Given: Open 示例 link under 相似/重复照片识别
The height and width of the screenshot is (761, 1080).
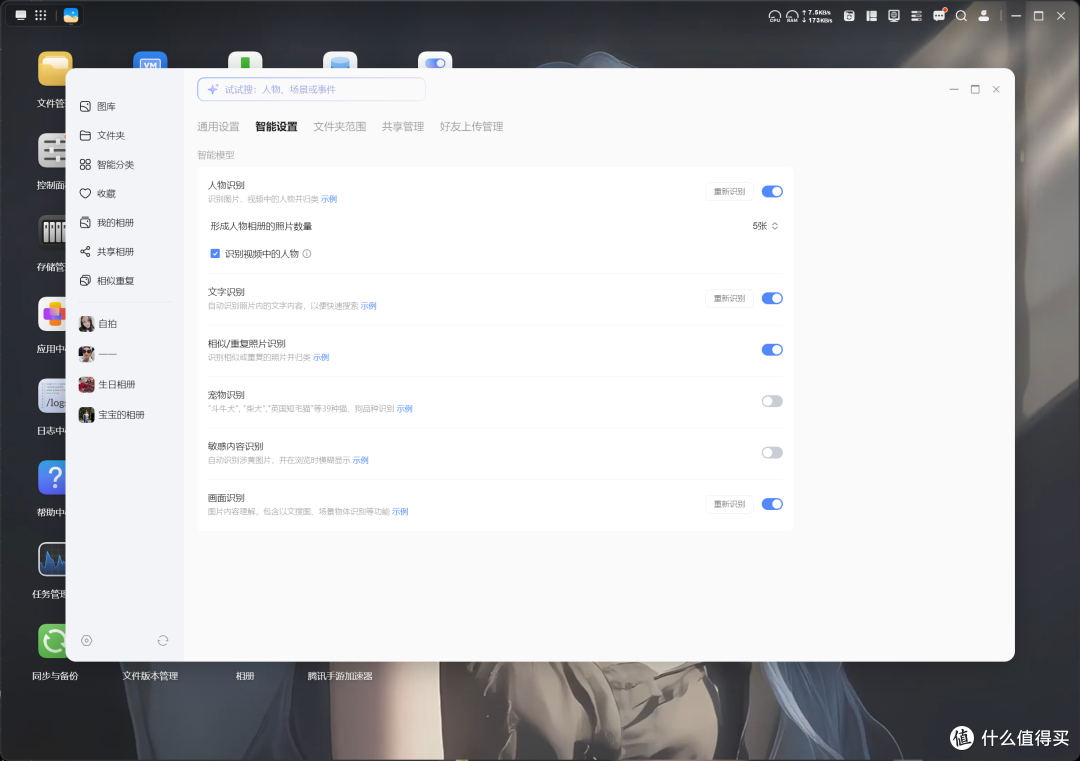Looking at the screenshot, I should pos(321,357).
